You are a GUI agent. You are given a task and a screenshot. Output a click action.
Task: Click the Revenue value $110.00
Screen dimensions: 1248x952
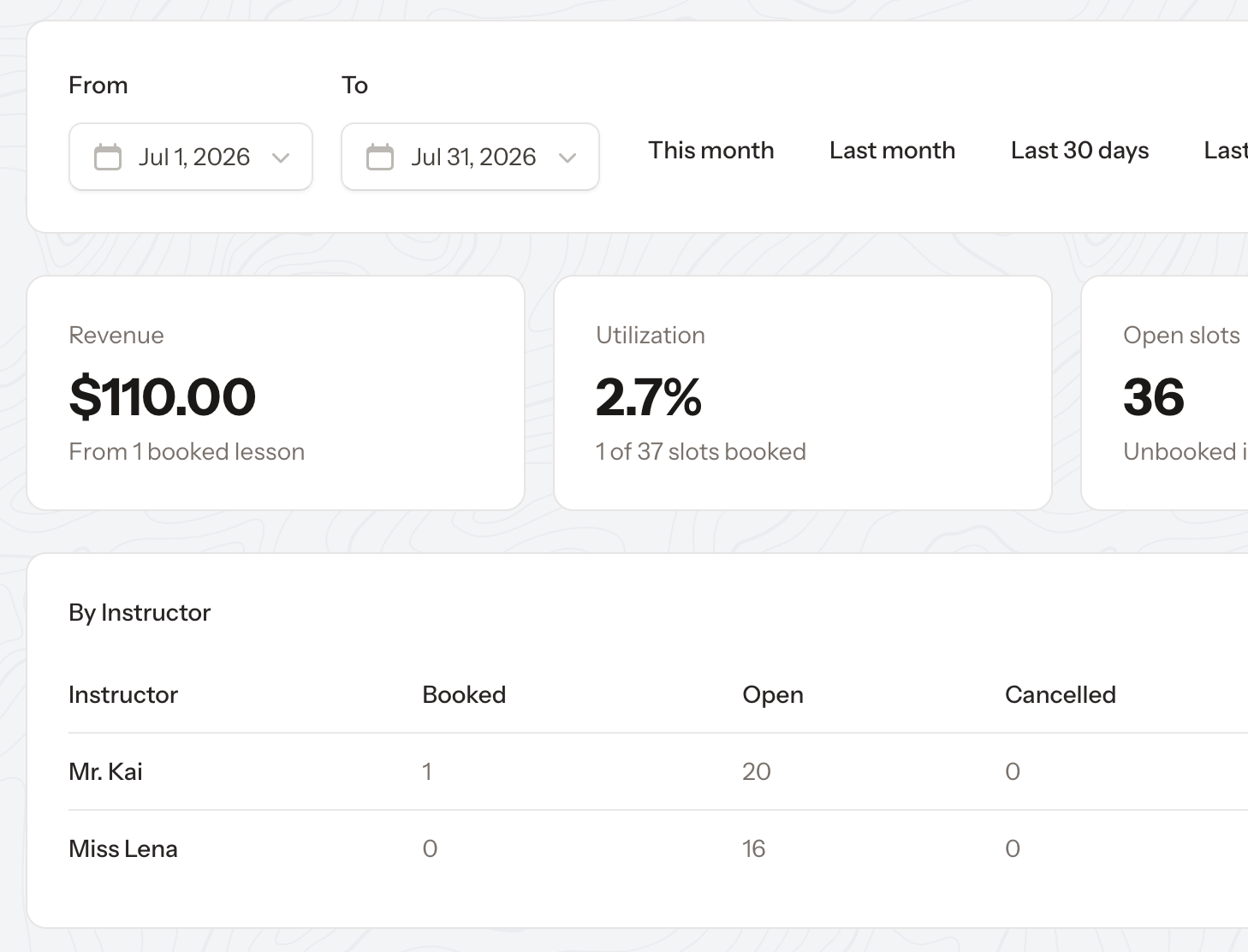[163, 396]
